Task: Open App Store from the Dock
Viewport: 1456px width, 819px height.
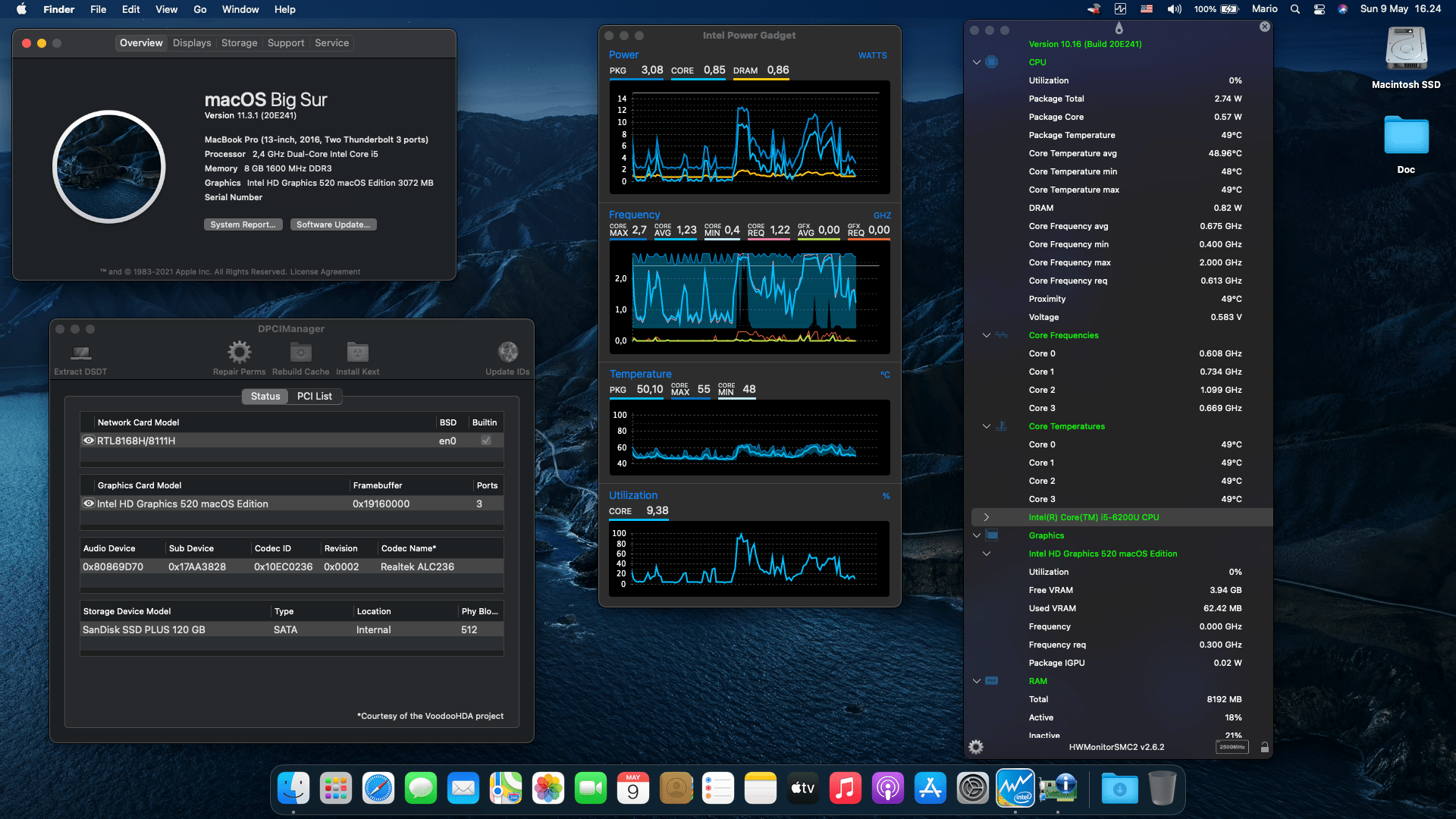Action: tap(930, 789)
